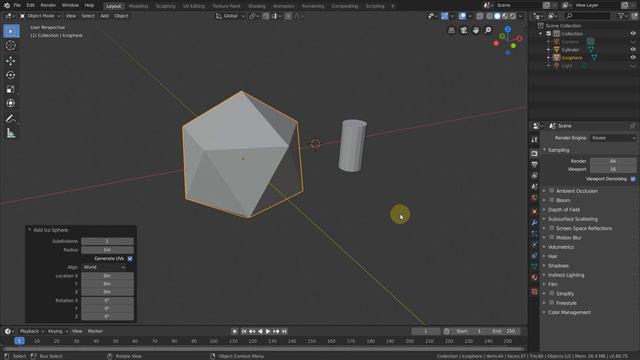
Task: Open the Render menu
Action: [48, 5]
